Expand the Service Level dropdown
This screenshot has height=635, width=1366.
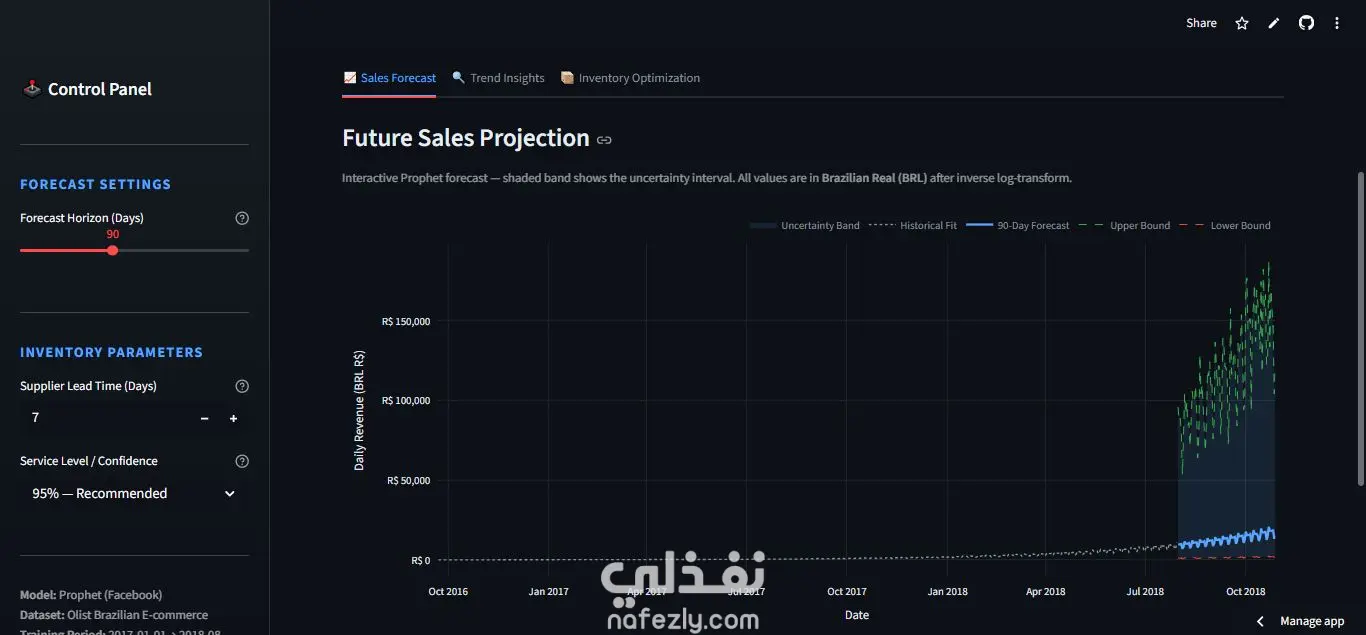[134, 493]
